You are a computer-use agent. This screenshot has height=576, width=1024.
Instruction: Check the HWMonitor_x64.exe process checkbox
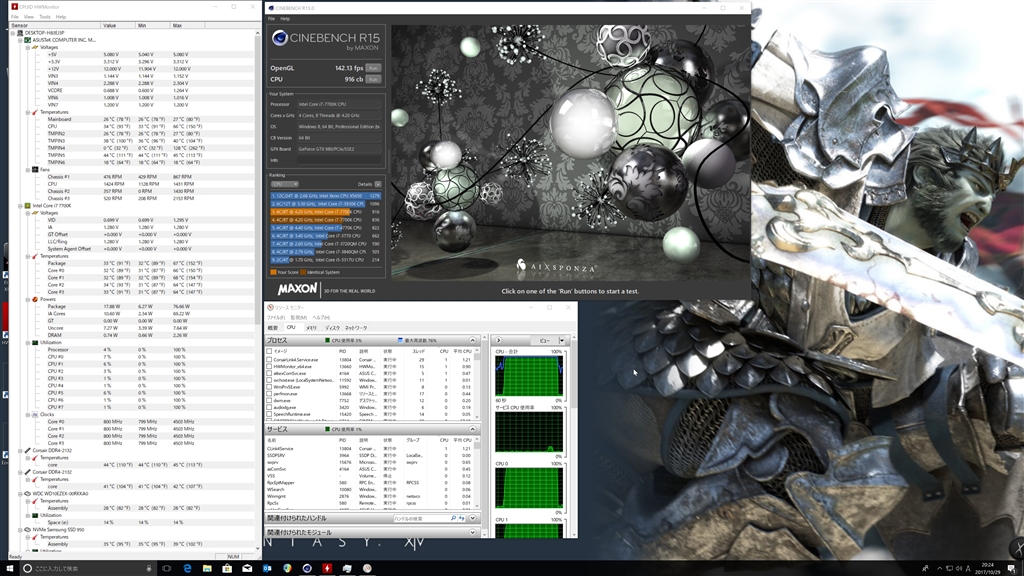[269, 366]
